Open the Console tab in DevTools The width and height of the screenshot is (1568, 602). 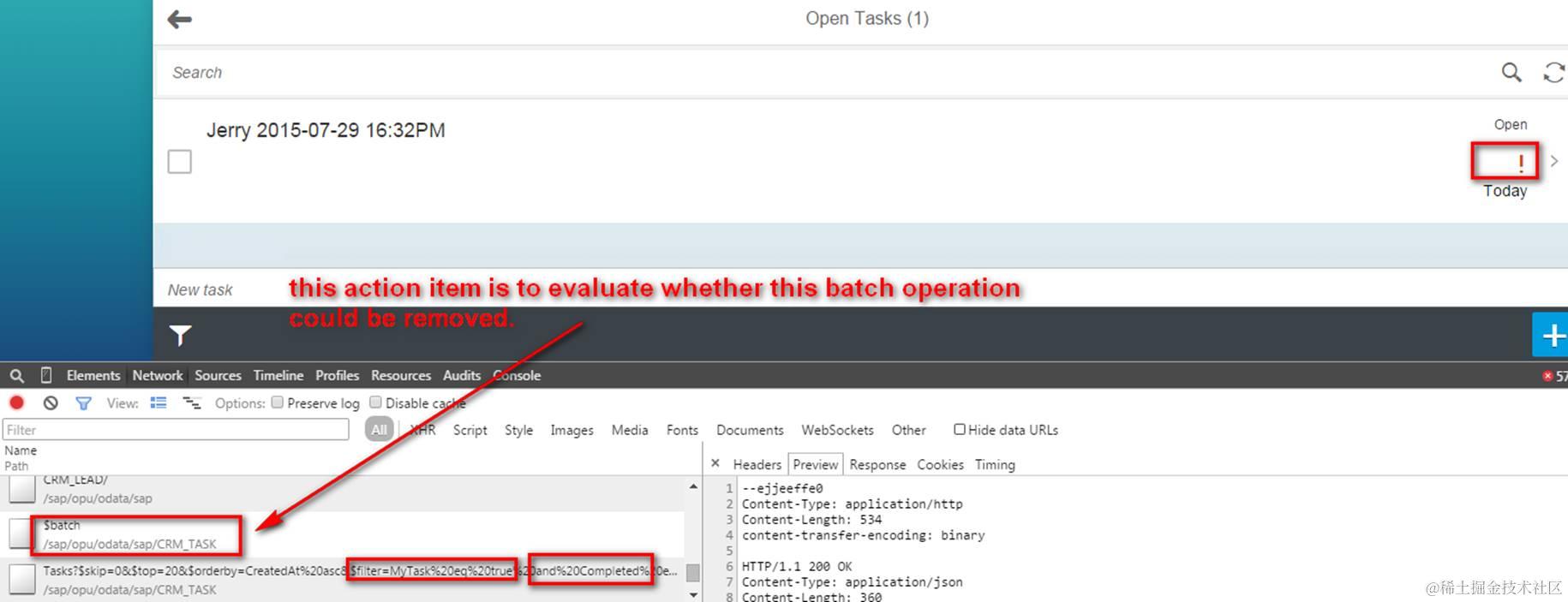(517, 375)
